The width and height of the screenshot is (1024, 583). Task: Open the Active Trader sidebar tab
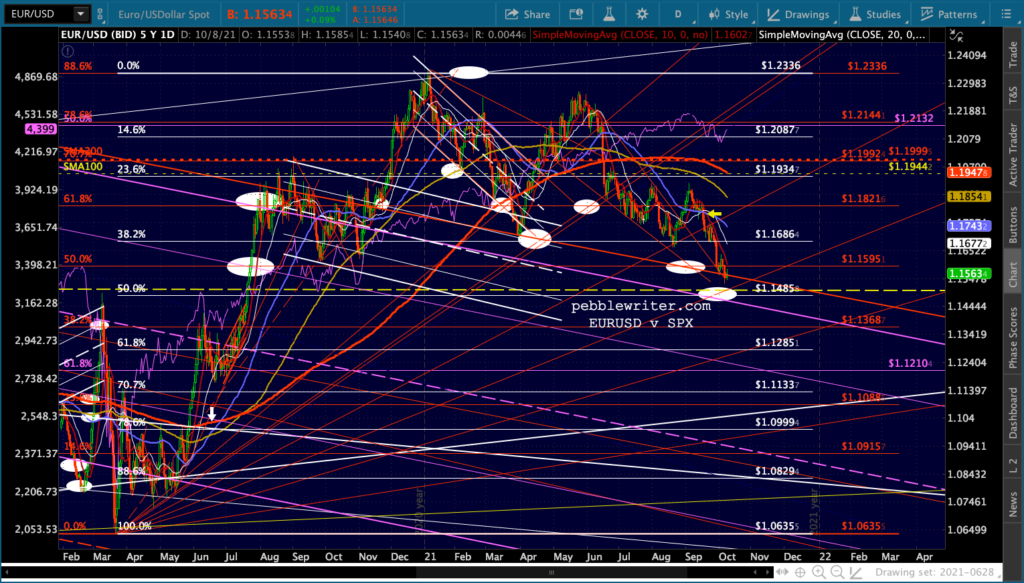pos(1013,153)
